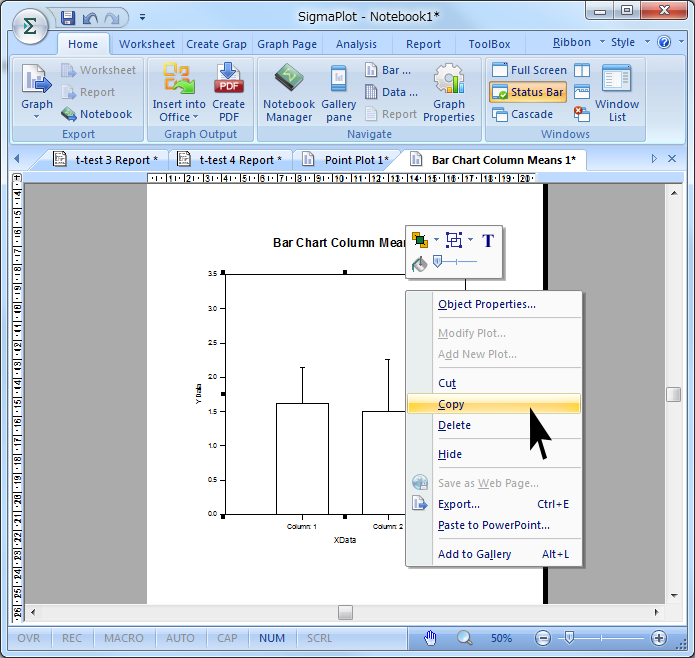Choose Add to Gallery in context menu
695x658 pixels.
click(x=494, y=554)
